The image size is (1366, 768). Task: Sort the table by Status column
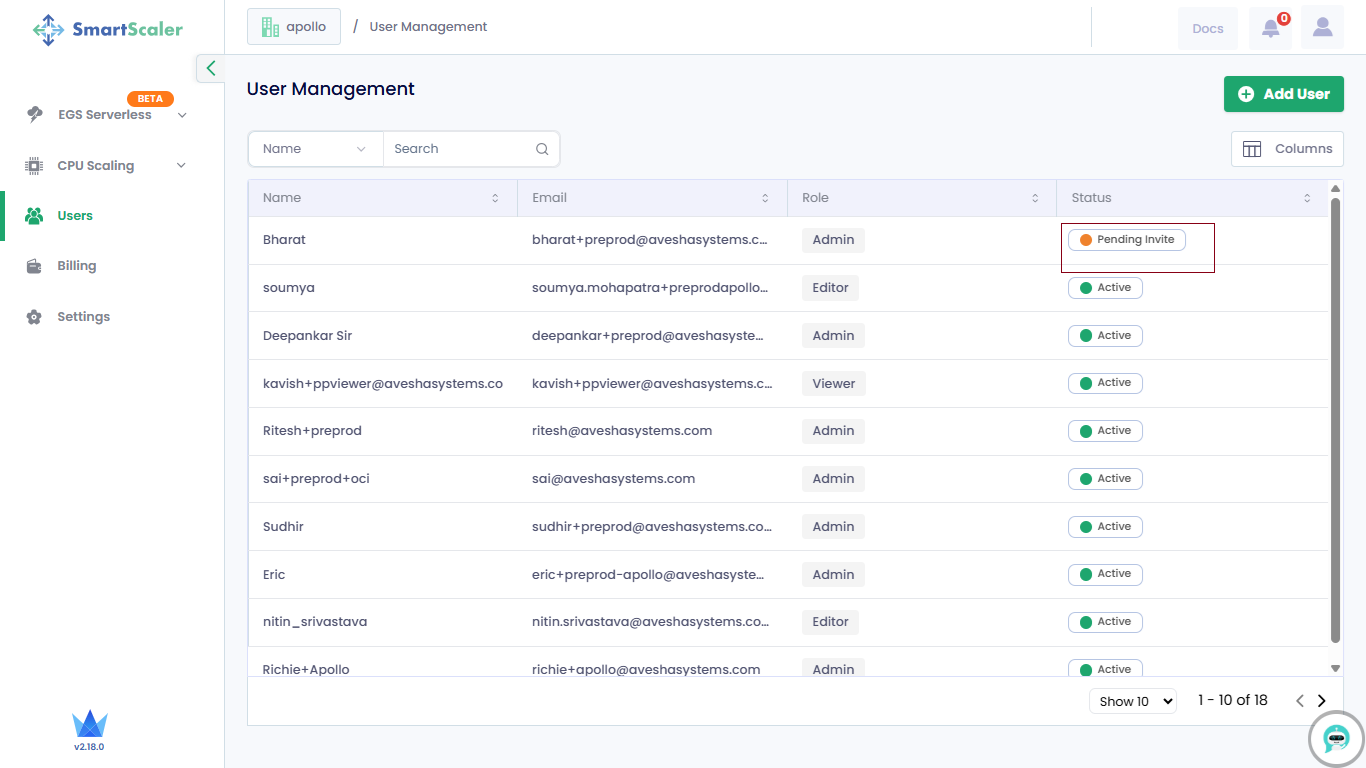(1307, 198)
